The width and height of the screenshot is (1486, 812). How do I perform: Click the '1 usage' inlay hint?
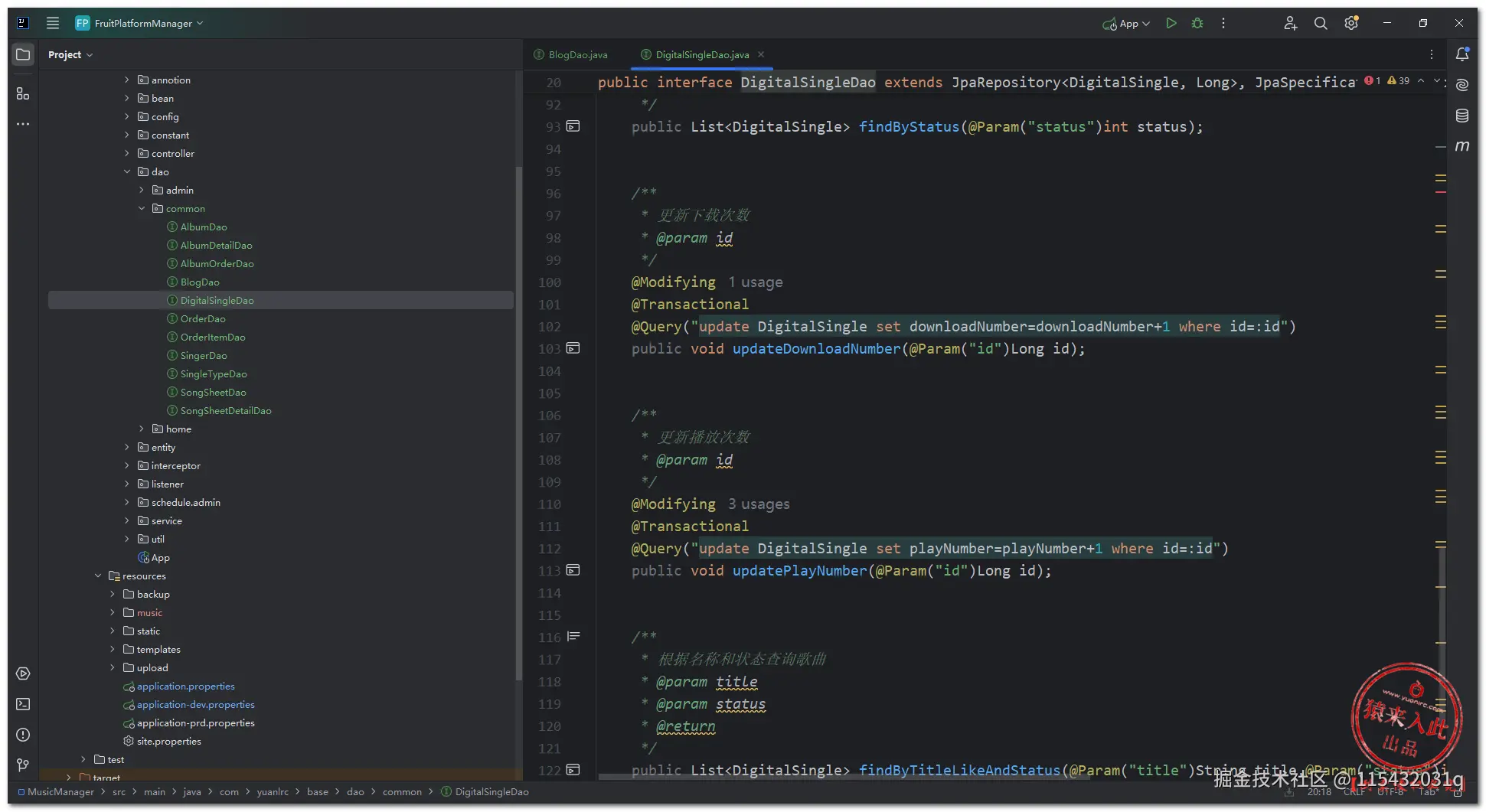(x=756, y=282)
